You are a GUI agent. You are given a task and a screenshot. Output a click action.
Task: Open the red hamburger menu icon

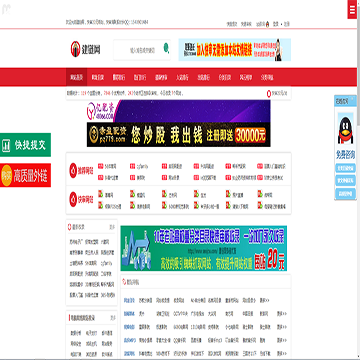click(352, 9)
